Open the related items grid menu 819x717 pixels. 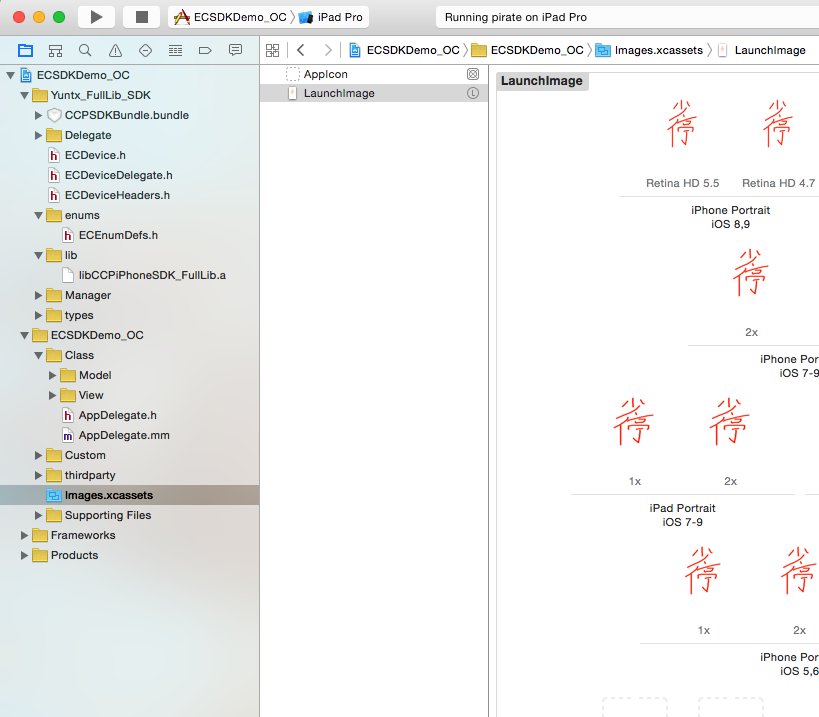click(x=273, y=50)
